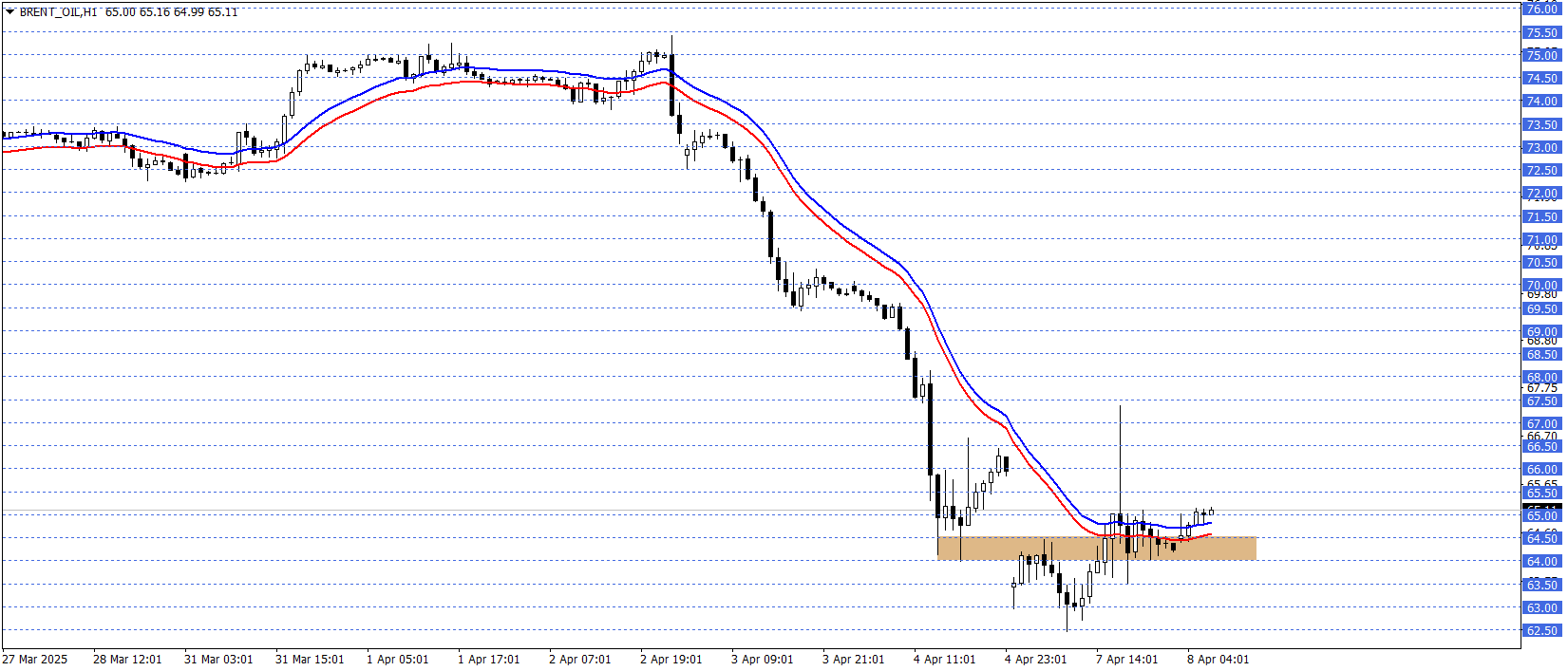Open the chart menu triangle beside BRENT_OIL
This screenshot has width=1568, height=671.
pos(9,11)
